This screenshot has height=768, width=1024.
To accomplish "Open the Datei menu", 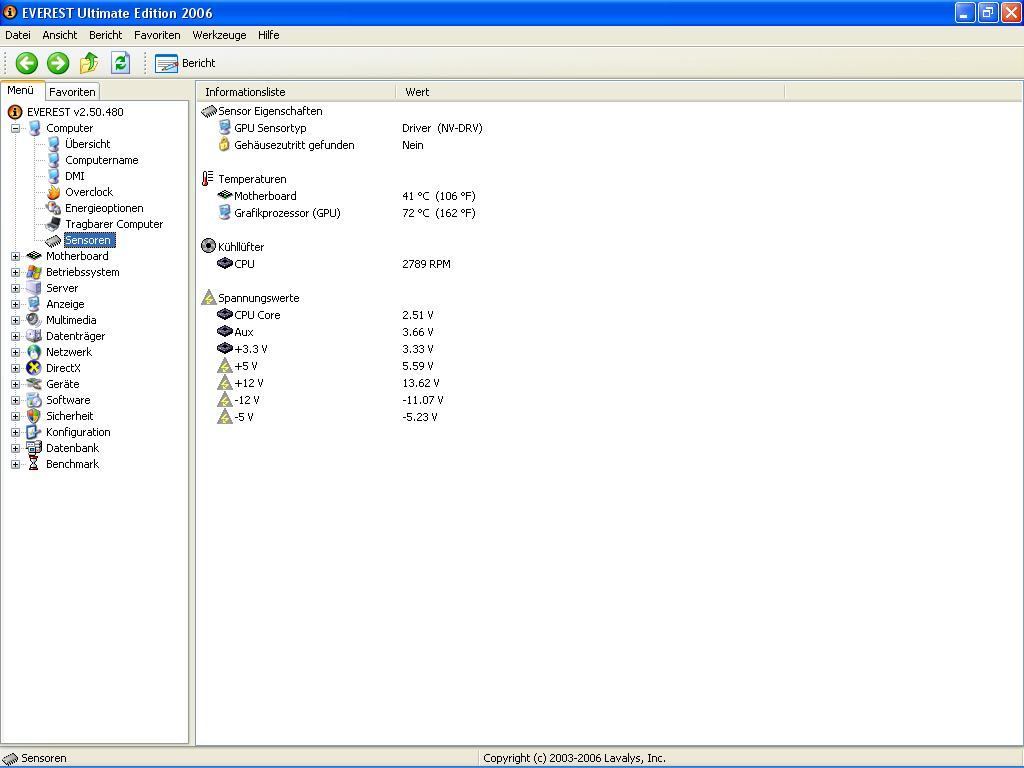I will [18, 35].
